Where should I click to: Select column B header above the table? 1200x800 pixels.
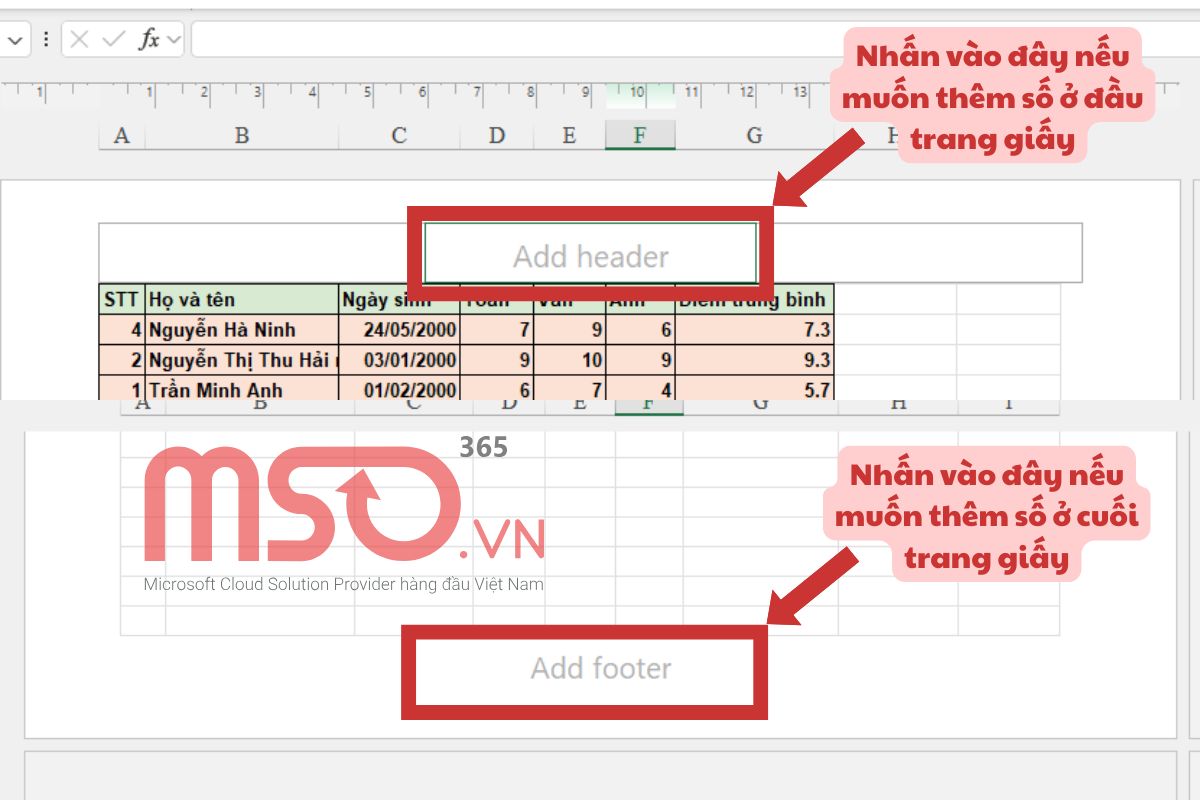pos(242,135)
